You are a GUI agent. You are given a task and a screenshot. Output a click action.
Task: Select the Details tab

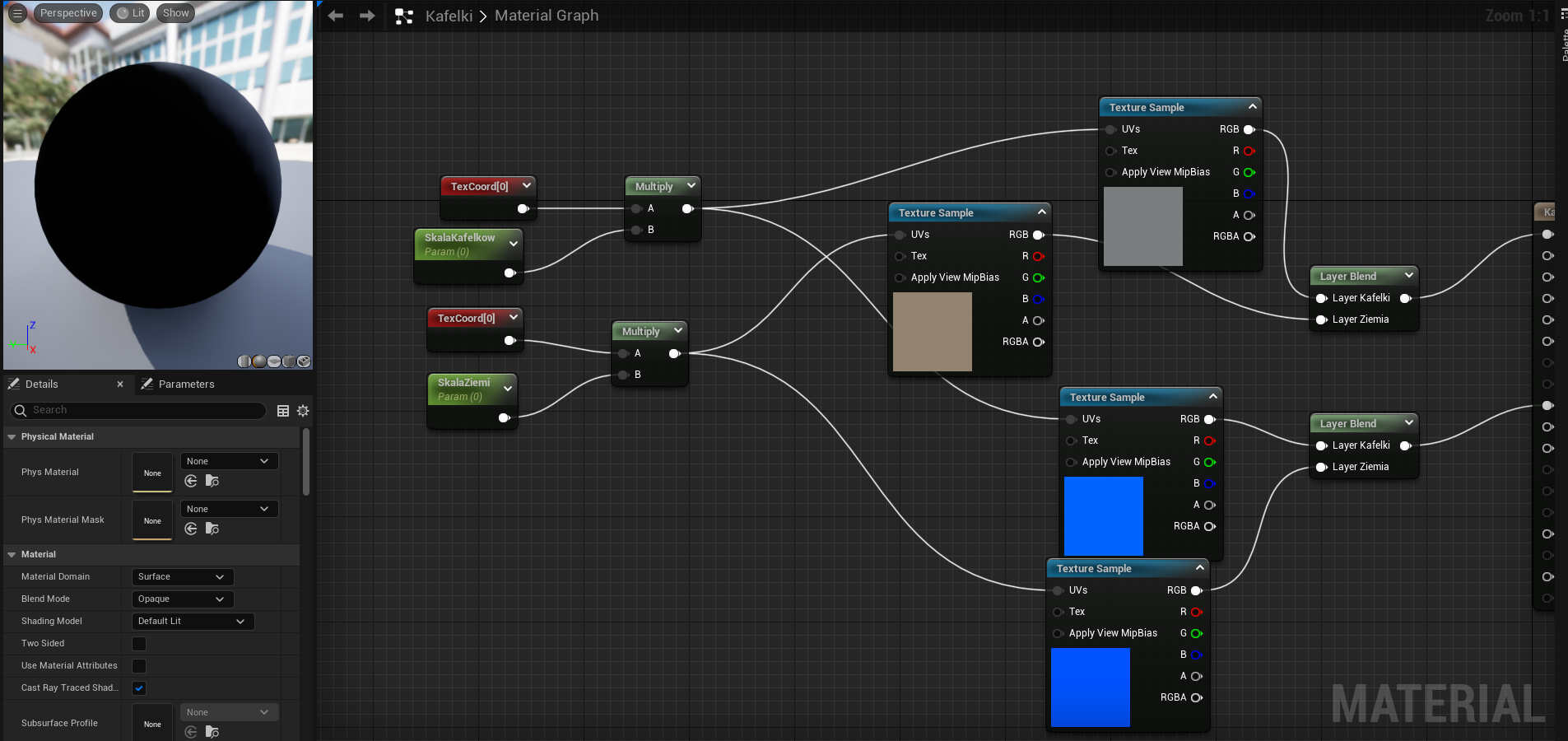pos(41,384)
